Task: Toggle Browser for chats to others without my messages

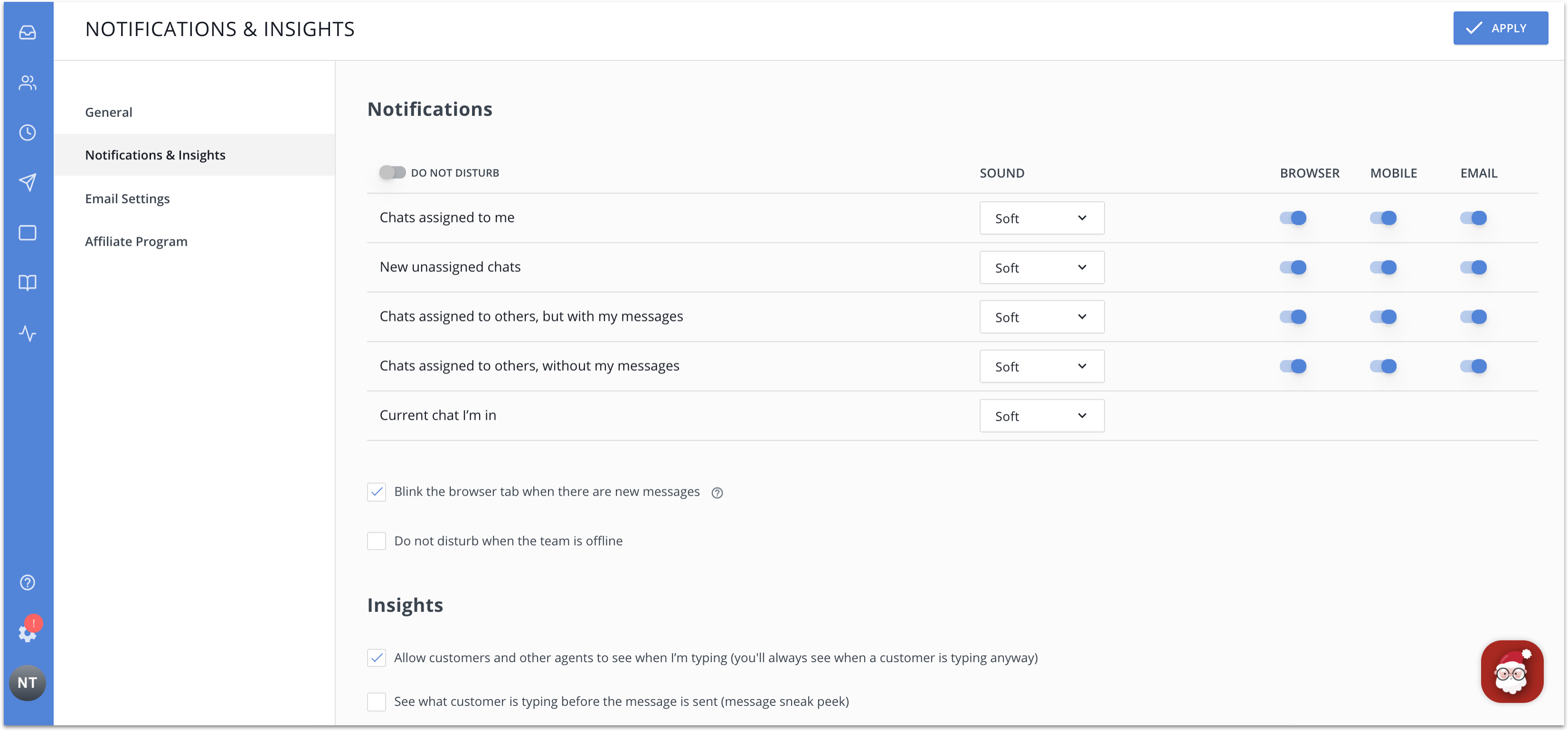Action: 1293,366
